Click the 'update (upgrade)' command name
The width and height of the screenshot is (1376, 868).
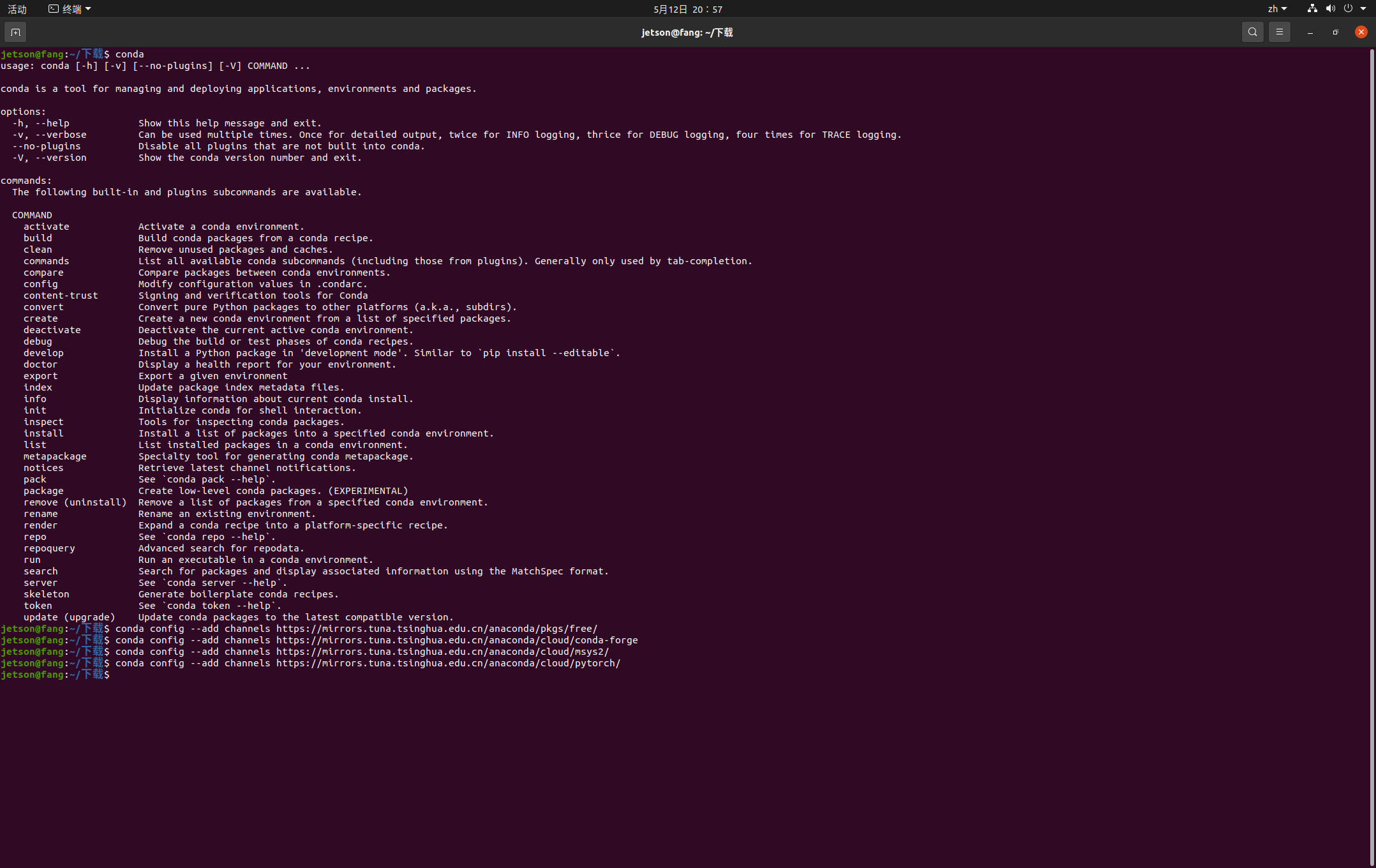(70, 617)
